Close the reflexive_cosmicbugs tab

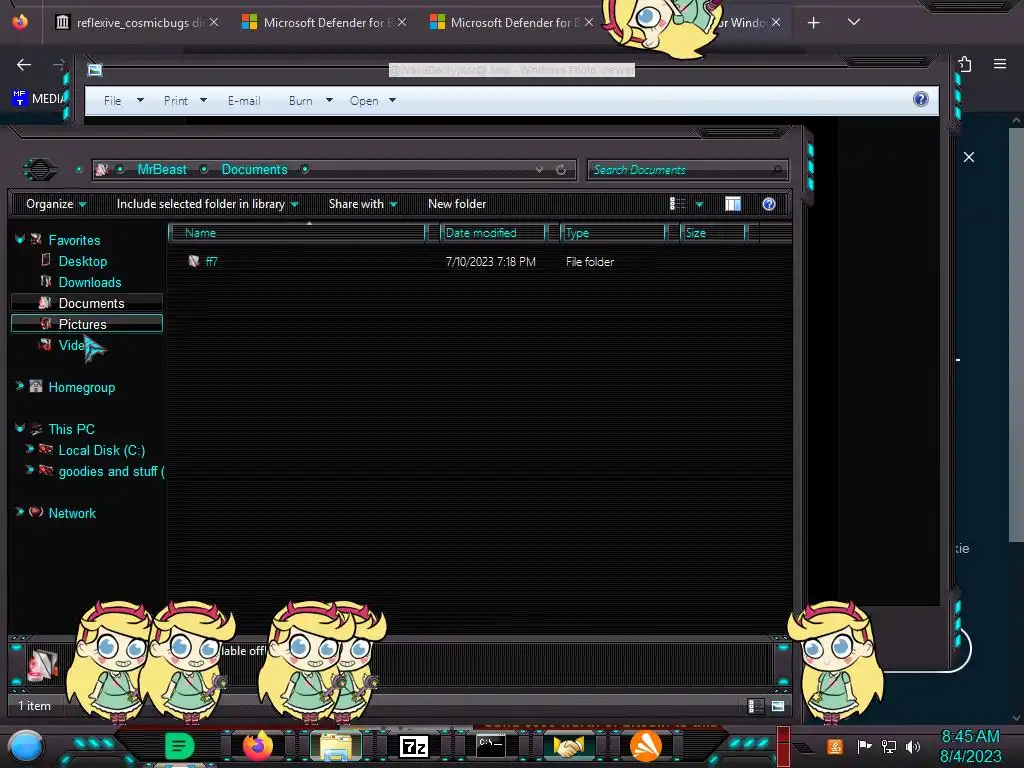214,22
